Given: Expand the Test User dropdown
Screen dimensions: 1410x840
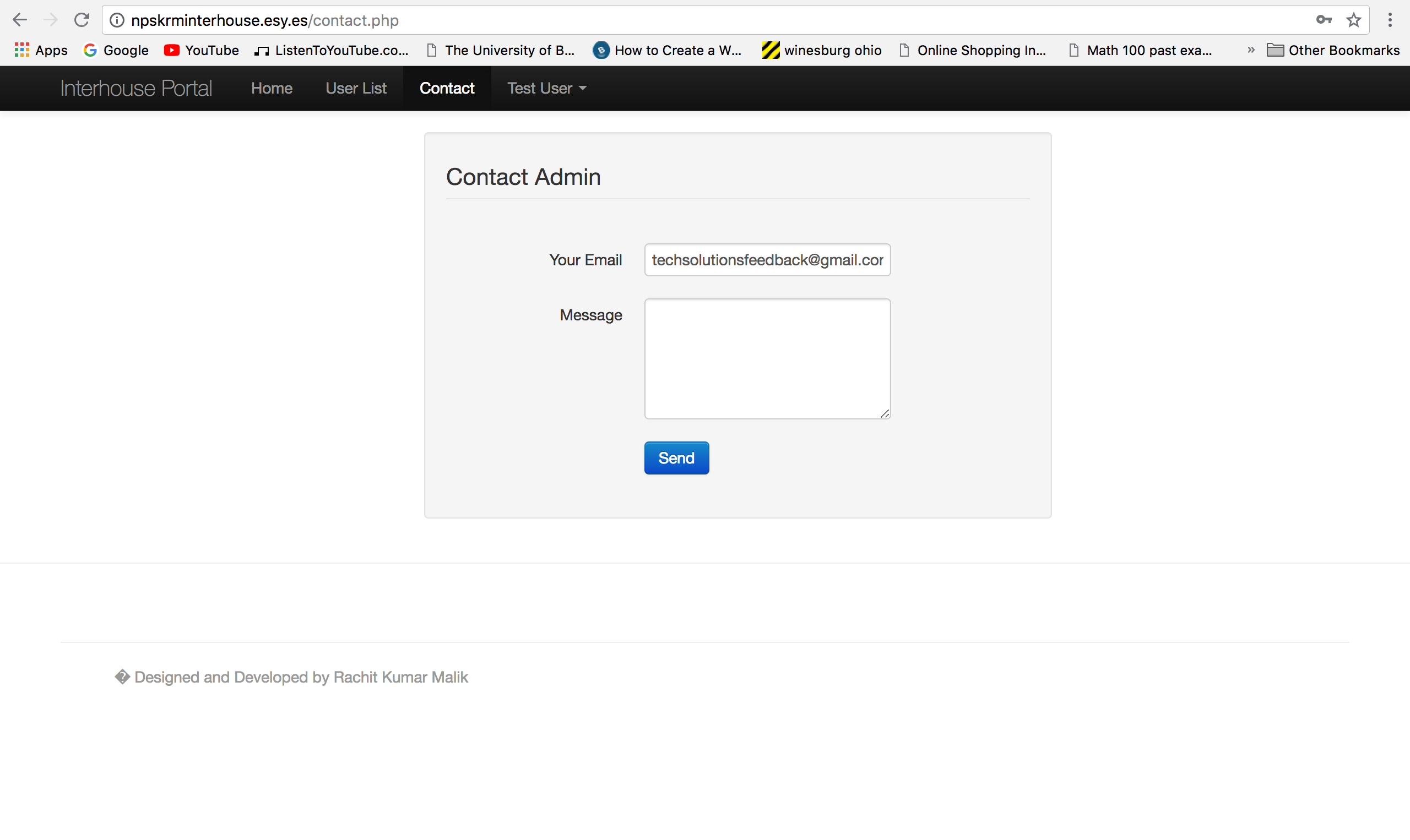Looking at the screenshot, I should point(546,88).
